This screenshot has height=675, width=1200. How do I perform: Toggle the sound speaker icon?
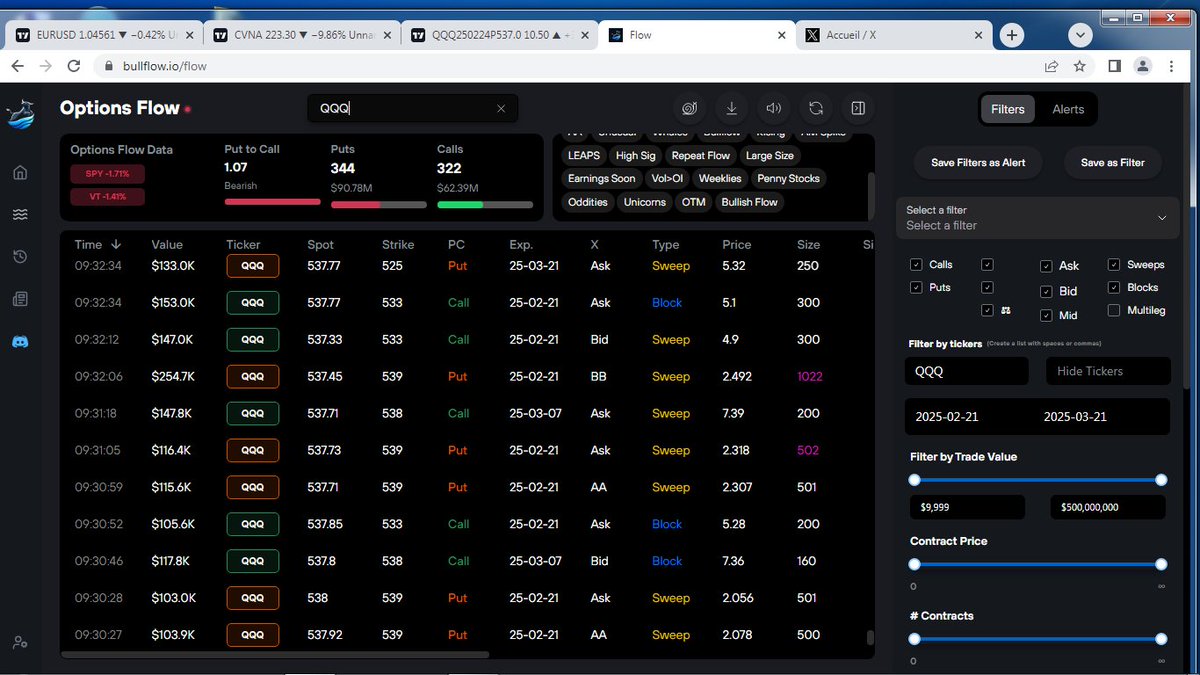[x=774, y=108]
